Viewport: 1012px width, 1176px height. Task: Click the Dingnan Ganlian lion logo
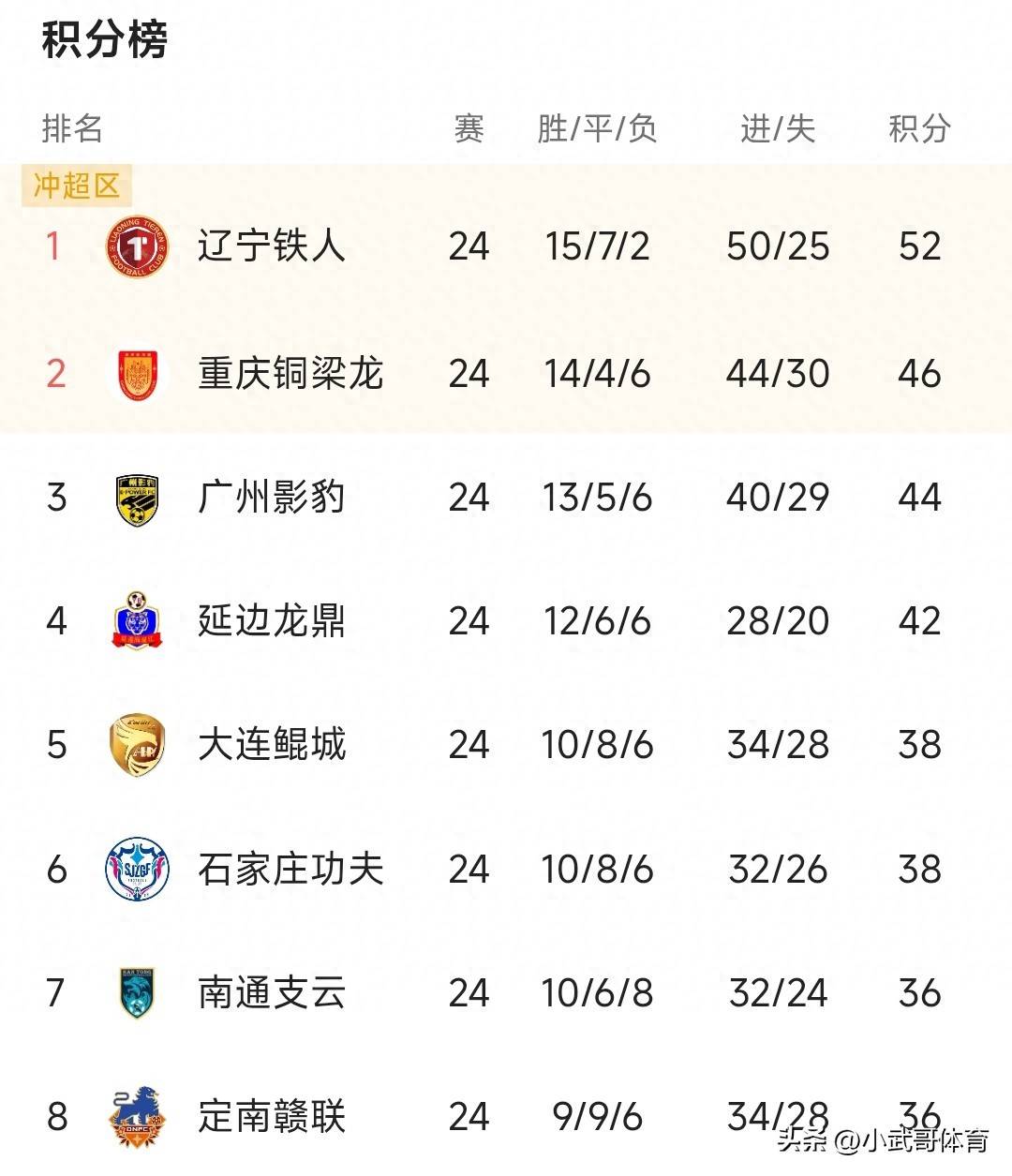point(137,1116)
